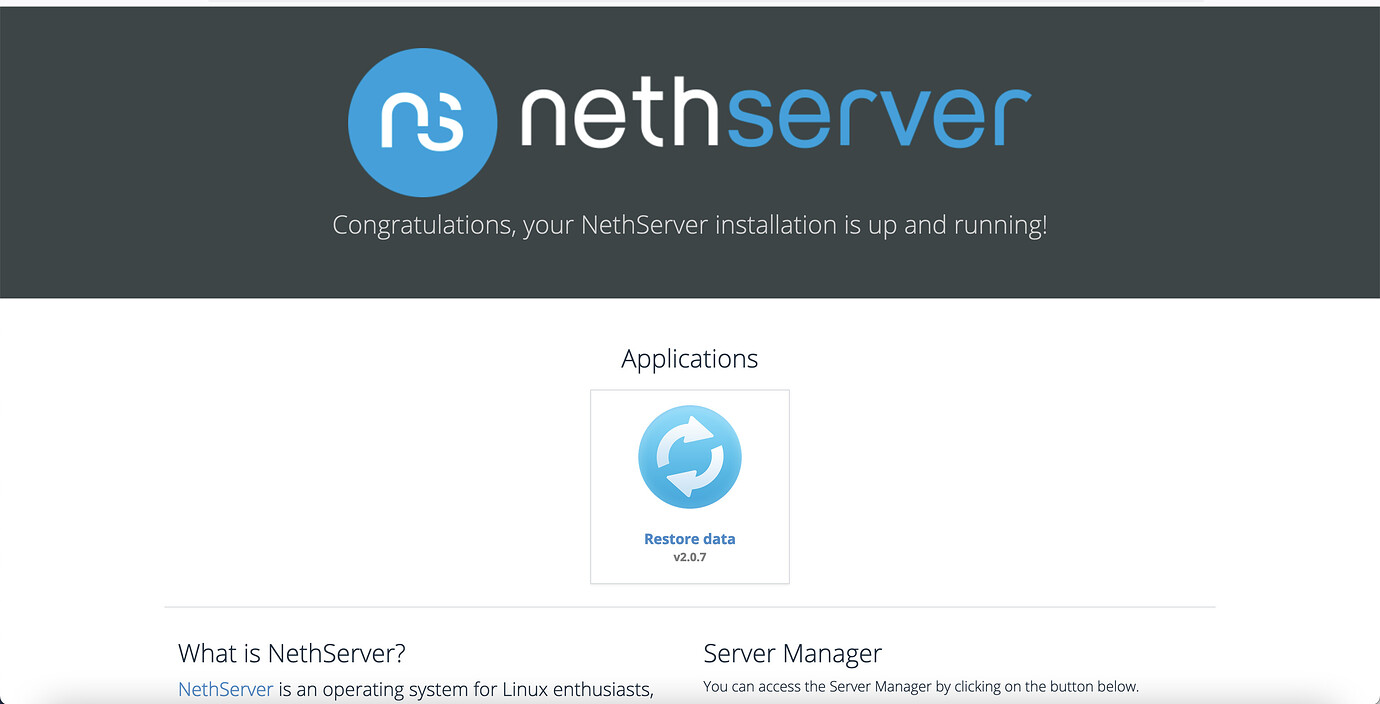Open the NethServer hyperlink in the description

[x=226, y=689]
